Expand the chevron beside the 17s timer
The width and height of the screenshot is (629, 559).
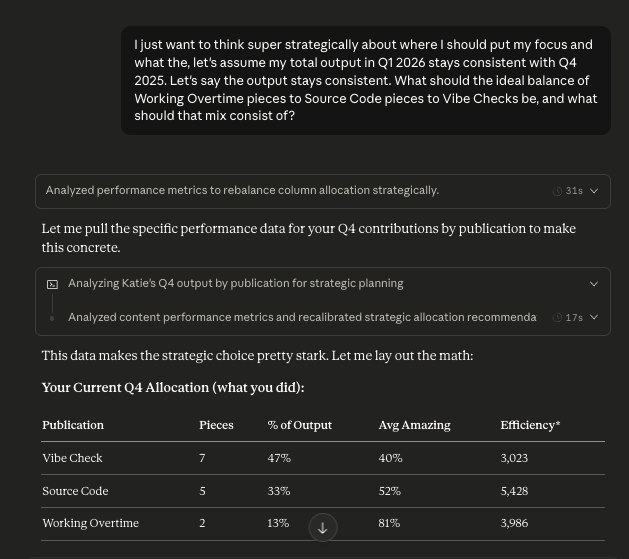point(594,318)
